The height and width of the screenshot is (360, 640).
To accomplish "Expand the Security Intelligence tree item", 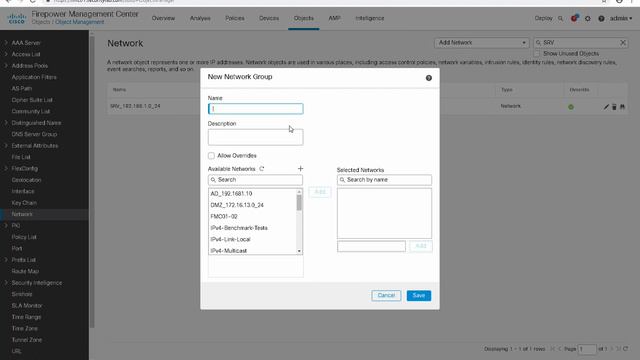I will pyautogui.click(x=6, y=282).
